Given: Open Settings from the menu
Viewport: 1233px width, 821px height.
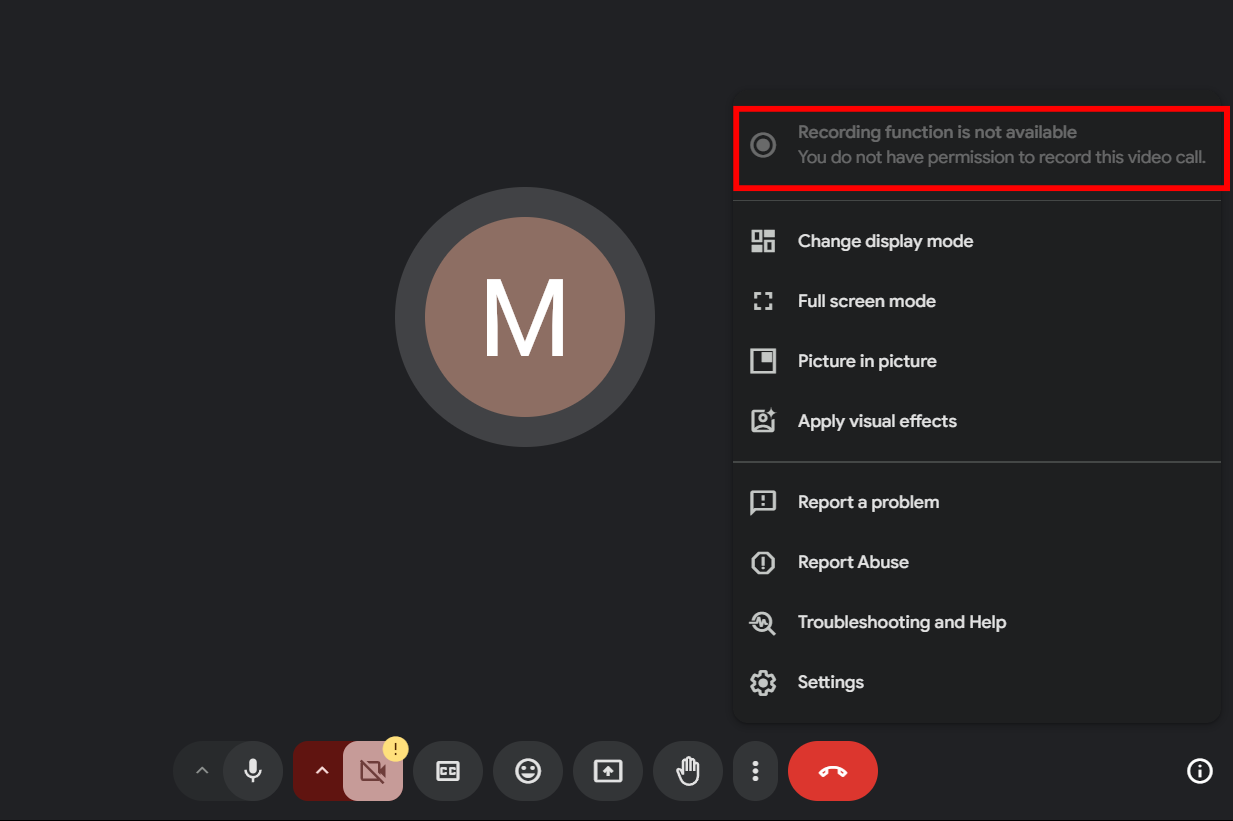Looking at the screenshot, I should coord(977,682).
